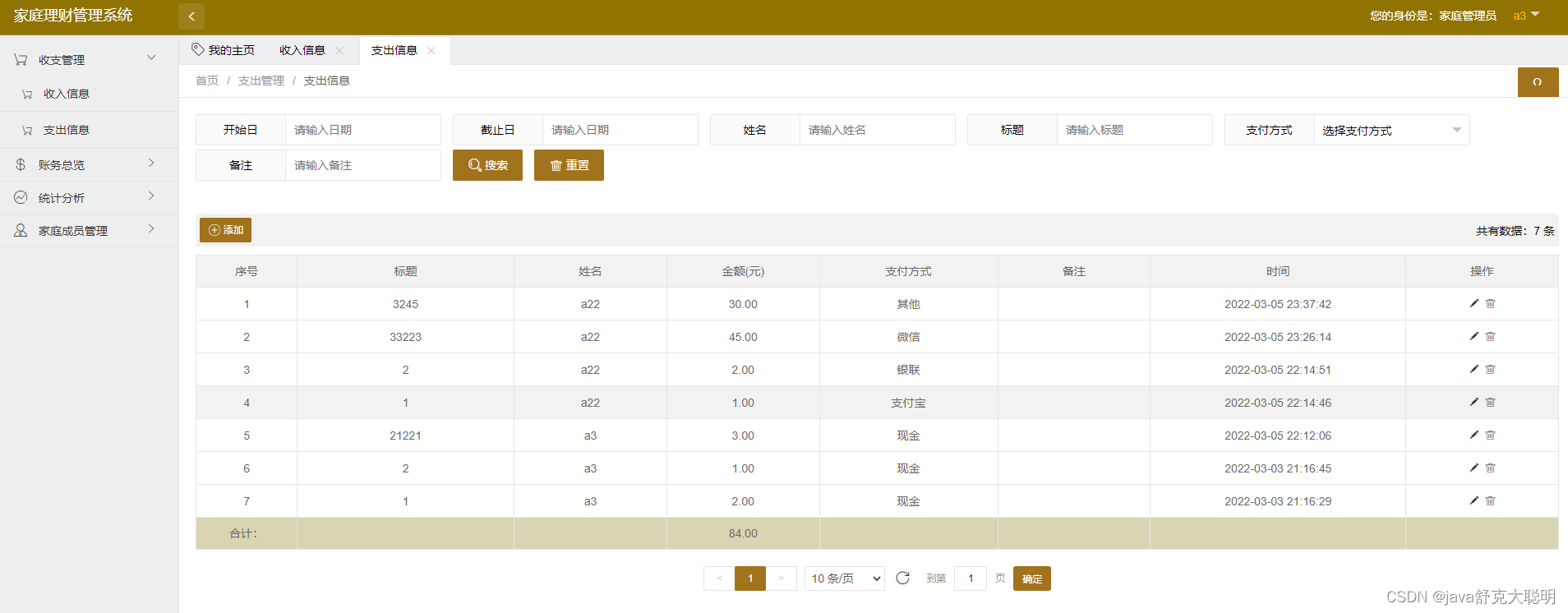The width and height of the screenshot is (1568, 613).
Task: Click the 搜索 search button
Action: 487,165
